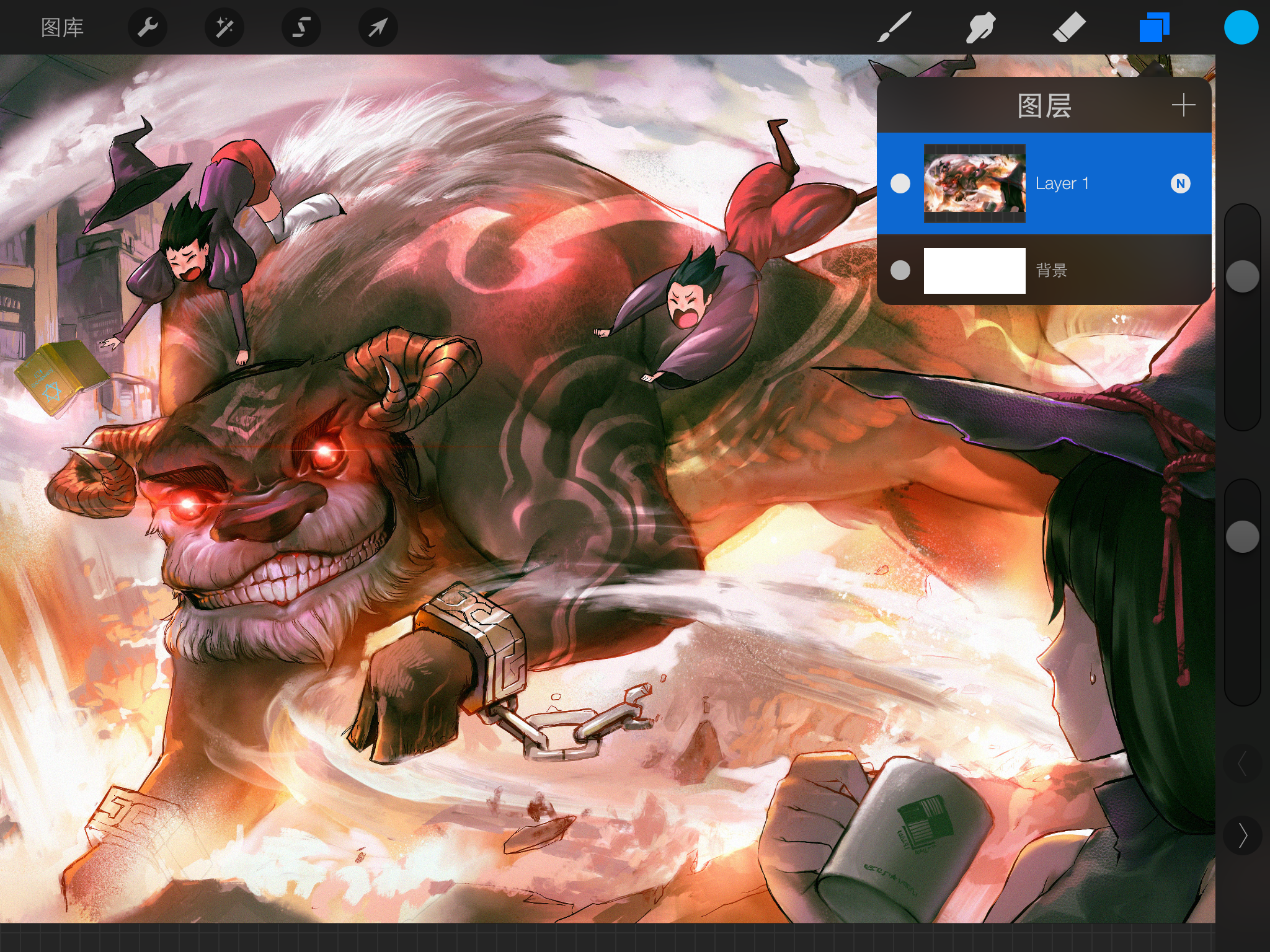Tap the redo arrow in the sidebar
Viewport: 1270px width, 952px height.
1242,835
